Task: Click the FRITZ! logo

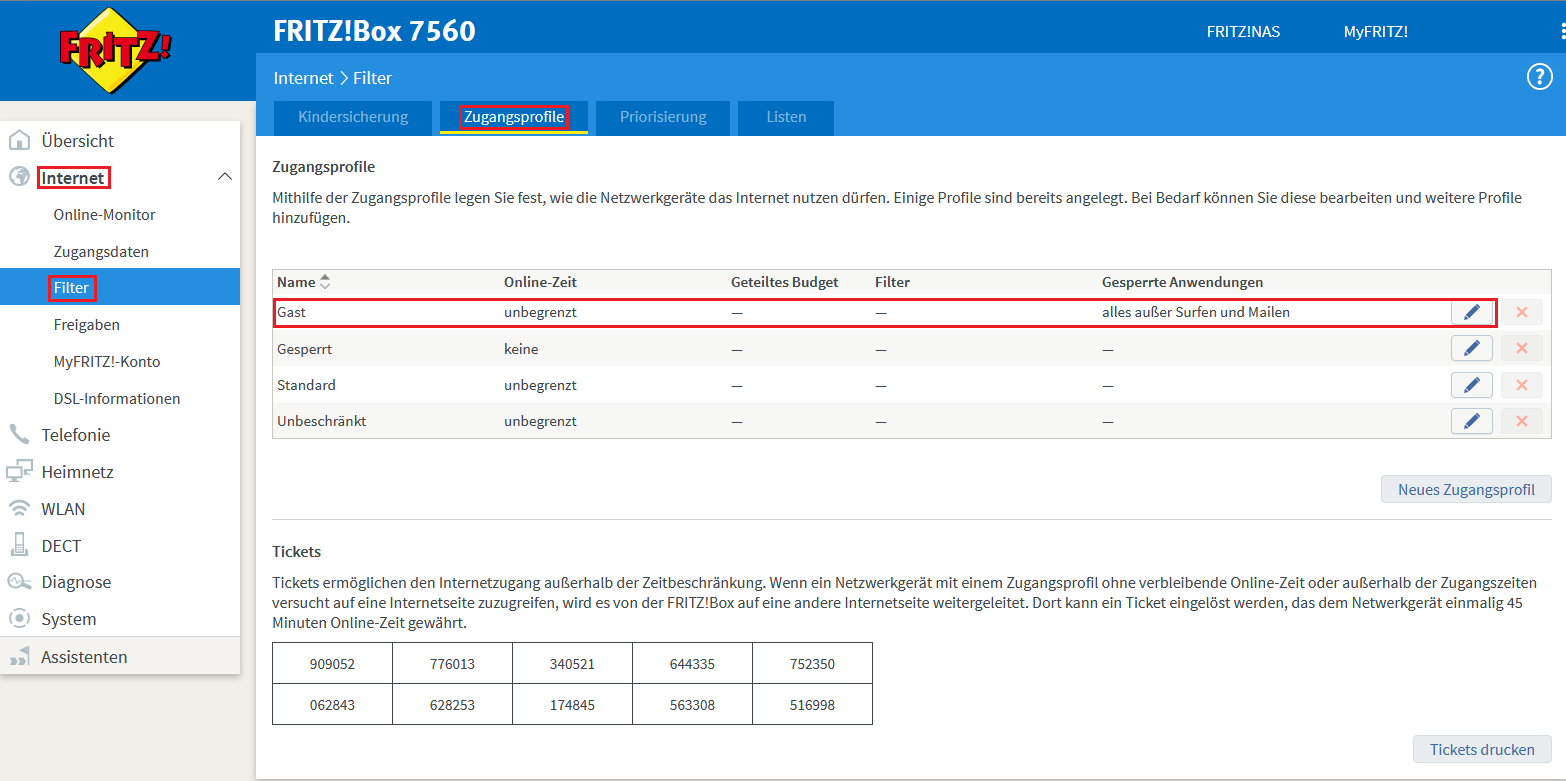Action: 116,51
